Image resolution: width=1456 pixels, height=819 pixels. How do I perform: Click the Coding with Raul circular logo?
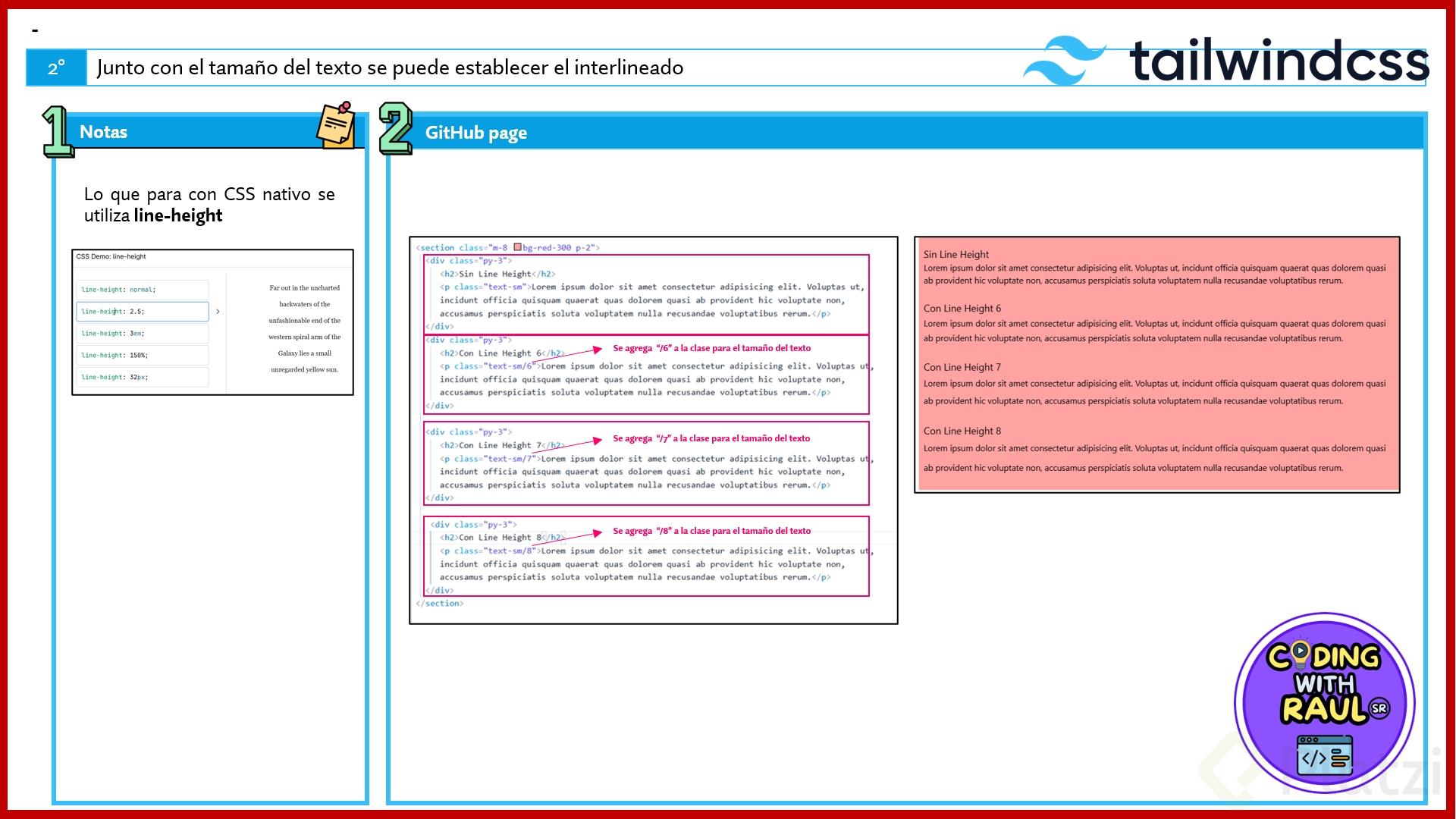tap(1324, 702)
